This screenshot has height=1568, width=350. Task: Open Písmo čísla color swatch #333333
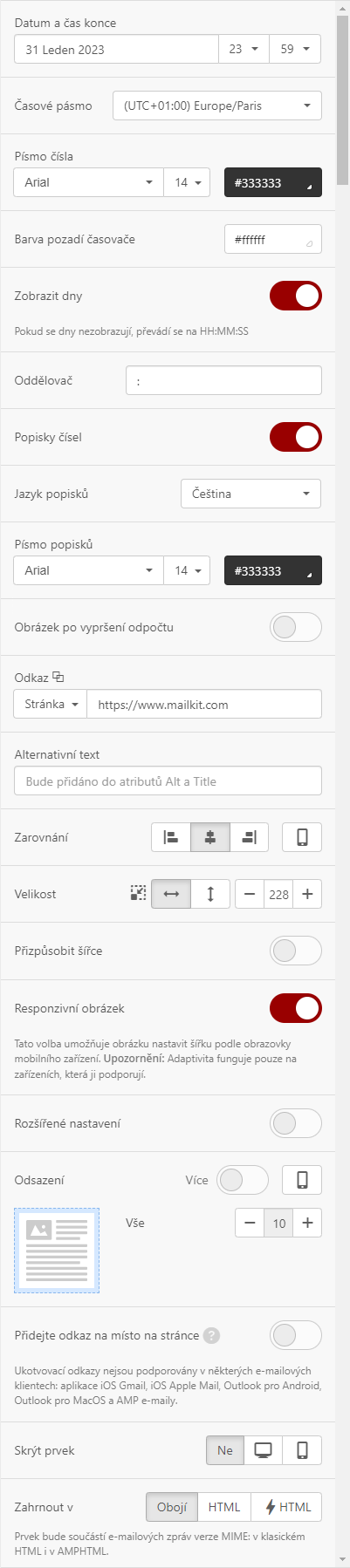pos(273,182)
